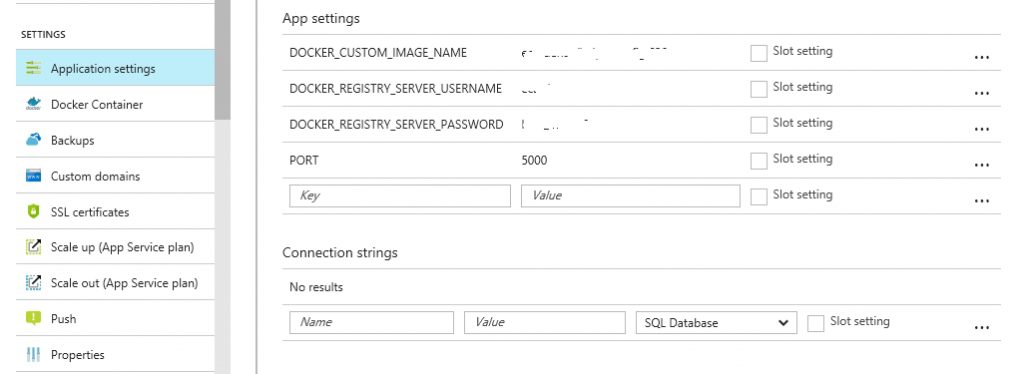
Task: Click the Scale out plan icon
Action: click(x=33, y=283)
